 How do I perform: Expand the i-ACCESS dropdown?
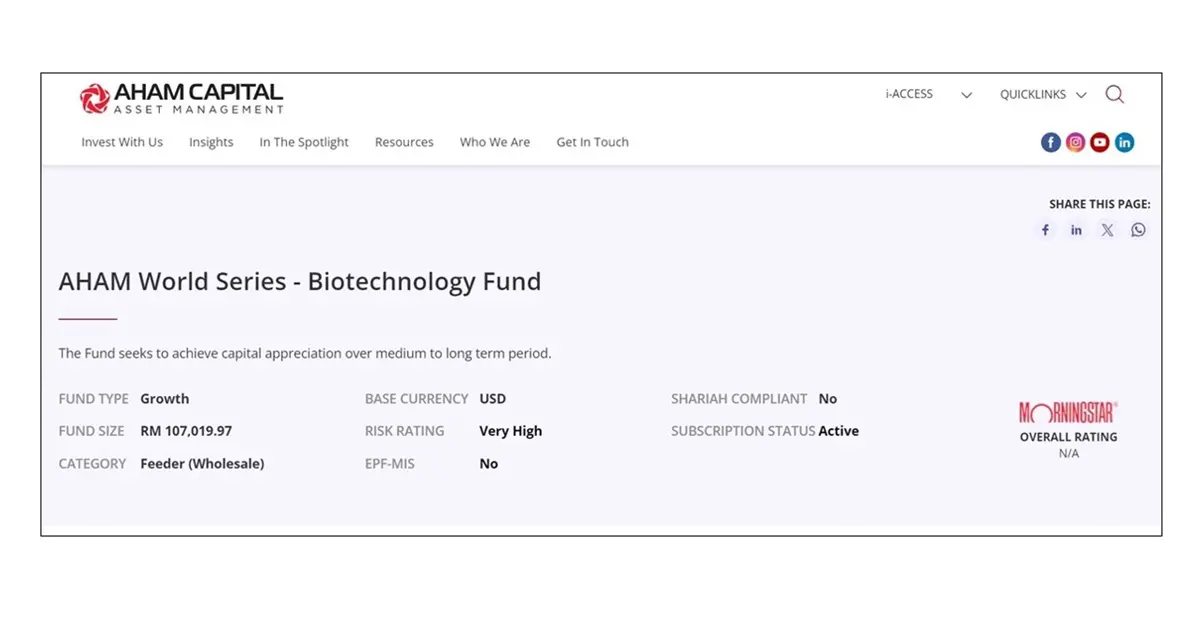pyautogui.click(x=928, y=95)
